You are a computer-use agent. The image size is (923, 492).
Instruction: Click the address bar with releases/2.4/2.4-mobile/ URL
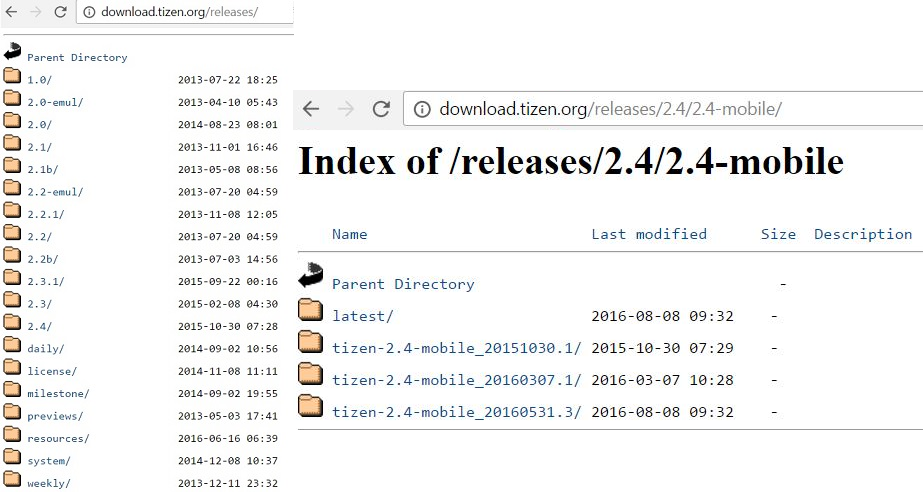[663, 109]
